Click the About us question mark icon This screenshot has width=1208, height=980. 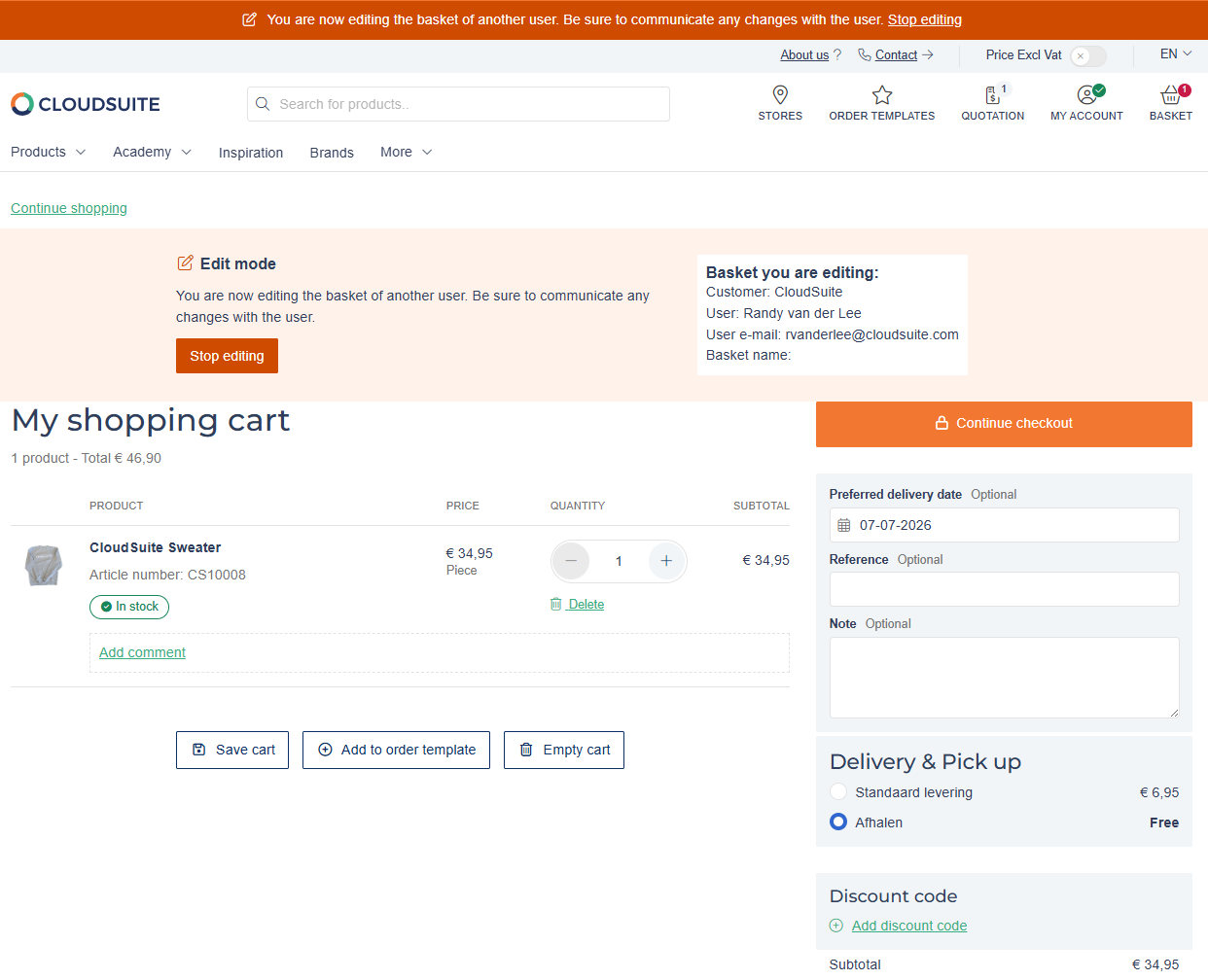click(x=837, y=54)
